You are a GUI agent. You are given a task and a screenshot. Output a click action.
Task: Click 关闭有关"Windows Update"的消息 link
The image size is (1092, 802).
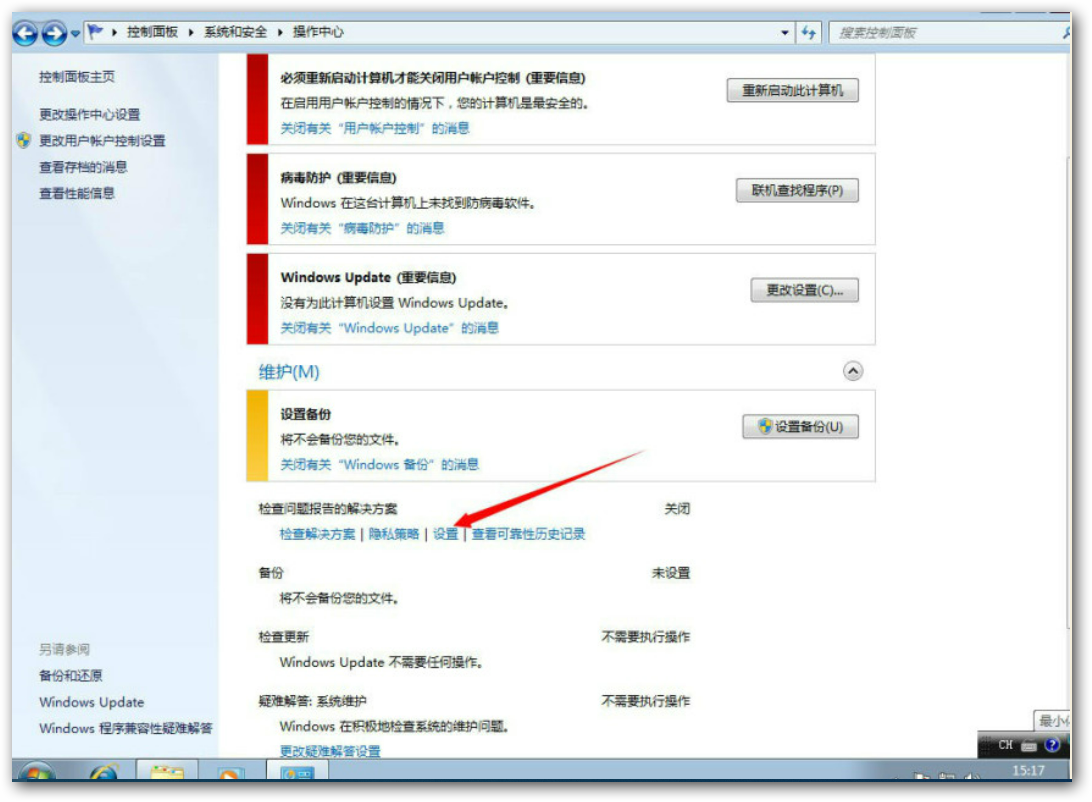[389, 328]
